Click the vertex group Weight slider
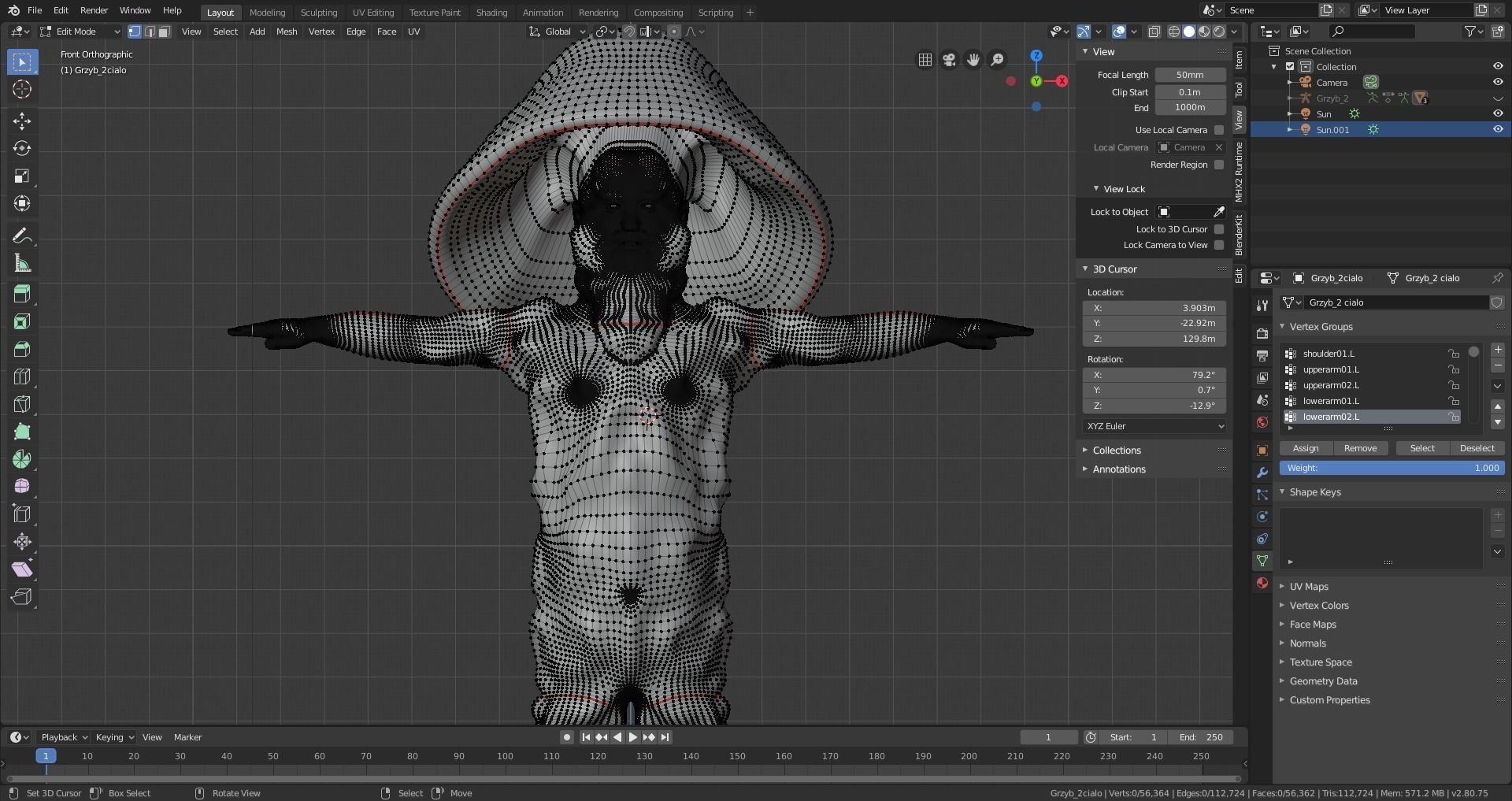Image resolution: width=1512 pixels, height=801 pixels. pos(1392,468)
